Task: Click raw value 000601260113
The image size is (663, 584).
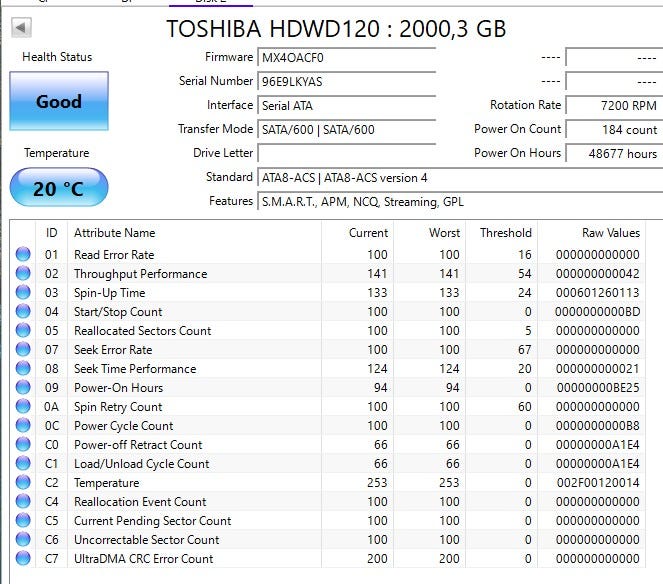Action: tap(597, 293)
